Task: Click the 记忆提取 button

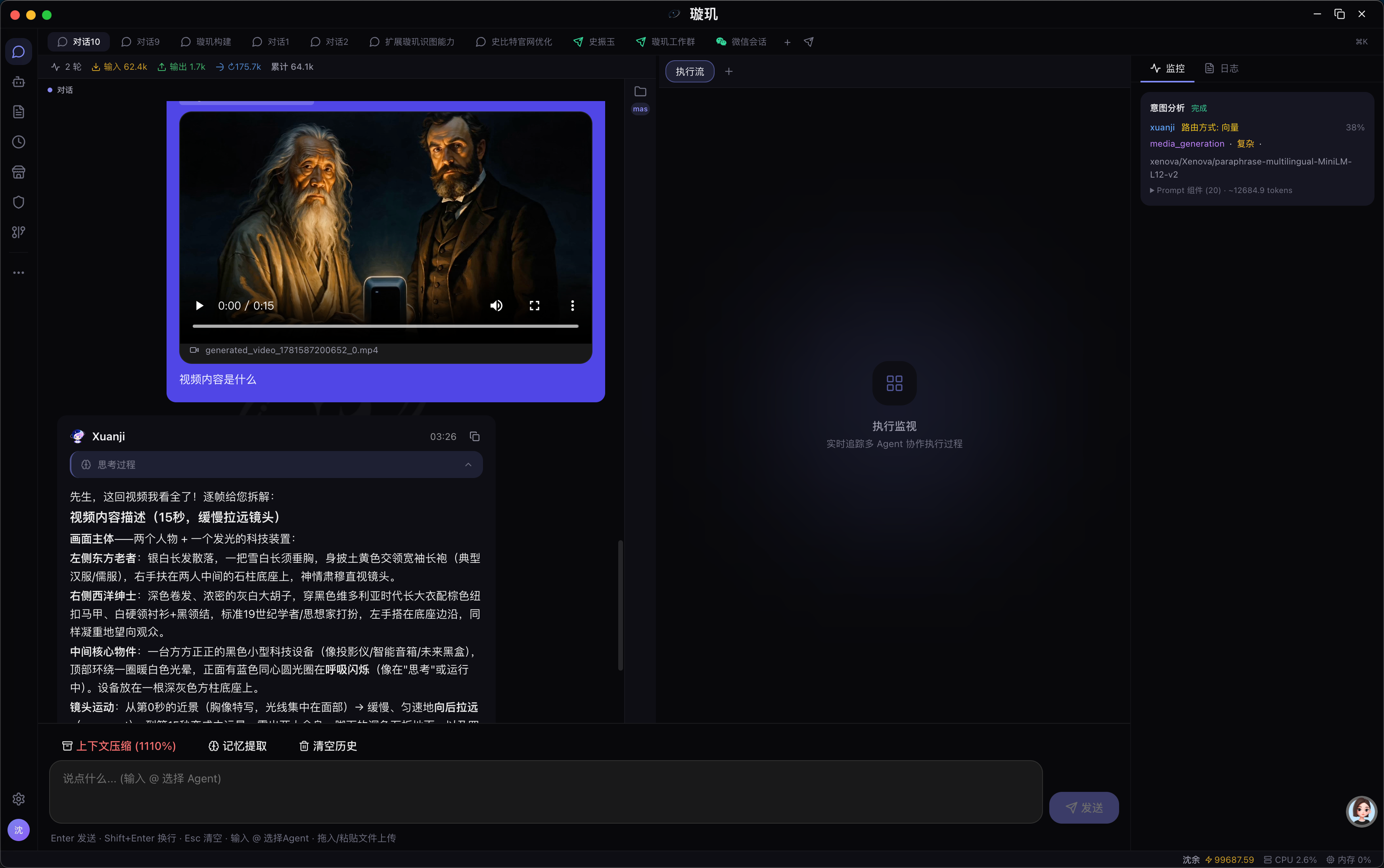Action: (x=238, y=746)
